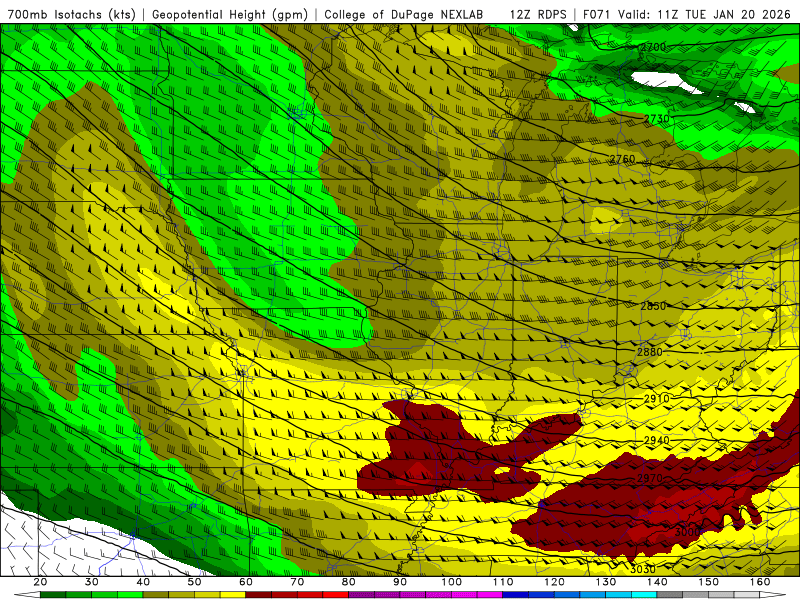
Task: Click the 'College of DuPage NEXLAB' label
Action: pyautogui.click(x=403, y=14)
